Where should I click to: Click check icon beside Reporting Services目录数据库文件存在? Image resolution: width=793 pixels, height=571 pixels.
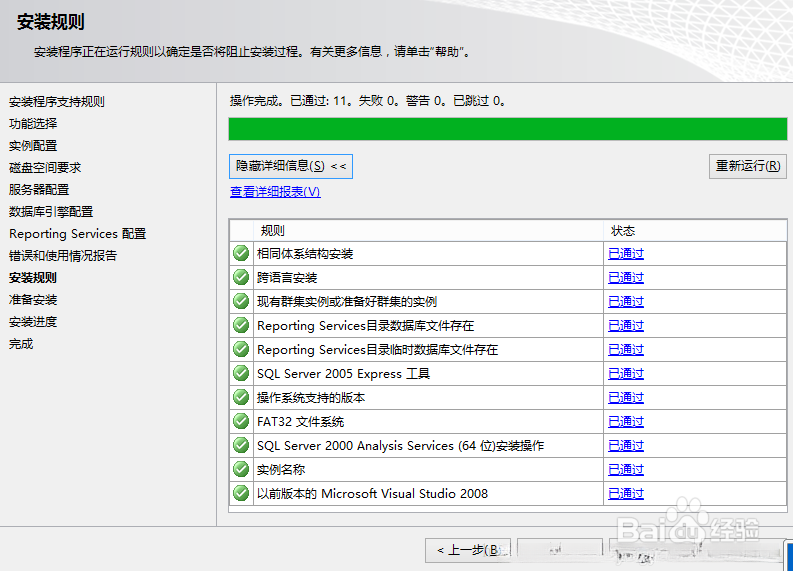(x=241, y=325)
